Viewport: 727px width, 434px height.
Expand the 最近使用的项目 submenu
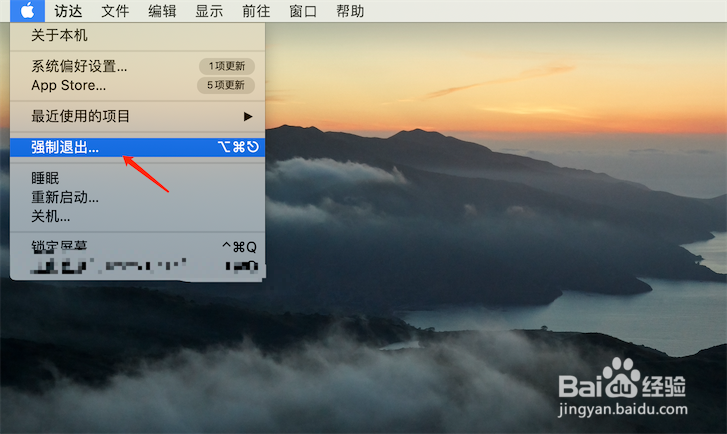coord(138,116)
